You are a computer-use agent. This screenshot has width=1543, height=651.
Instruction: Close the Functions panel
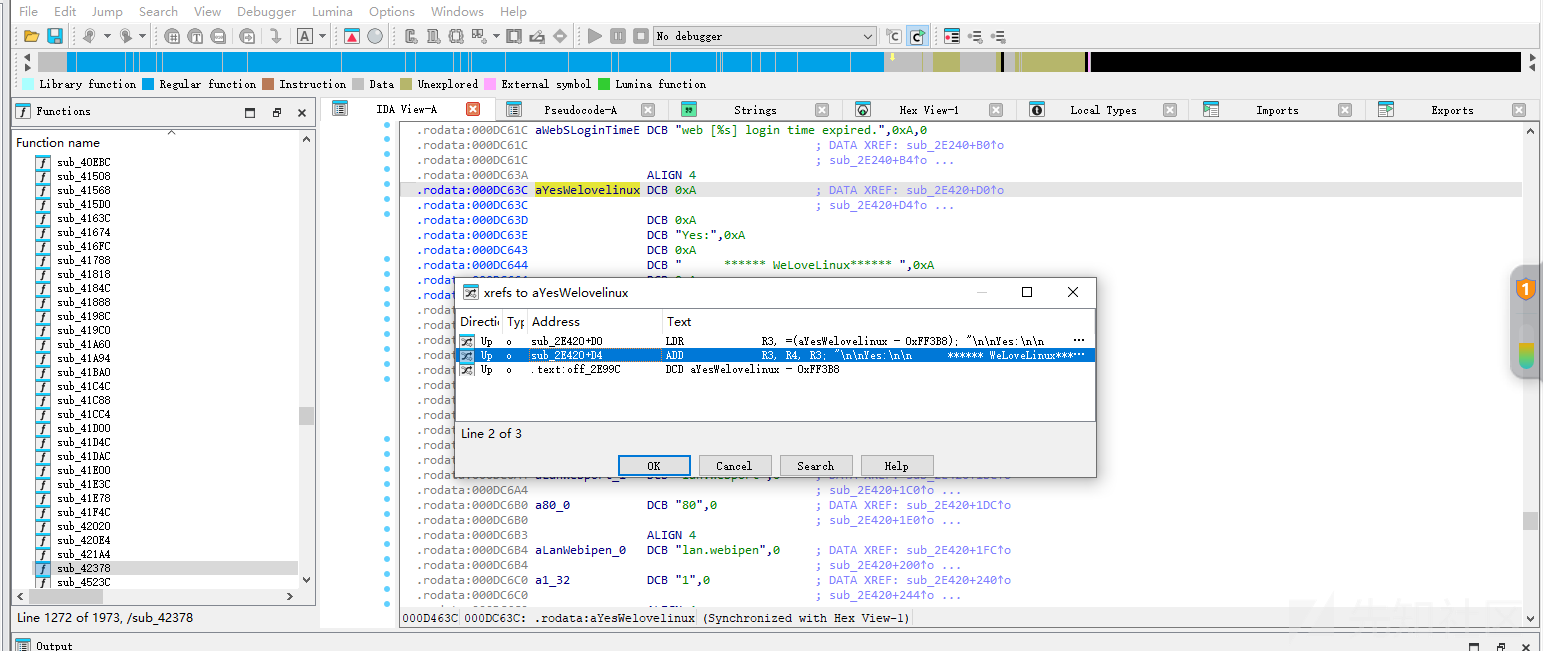point(302,113)
